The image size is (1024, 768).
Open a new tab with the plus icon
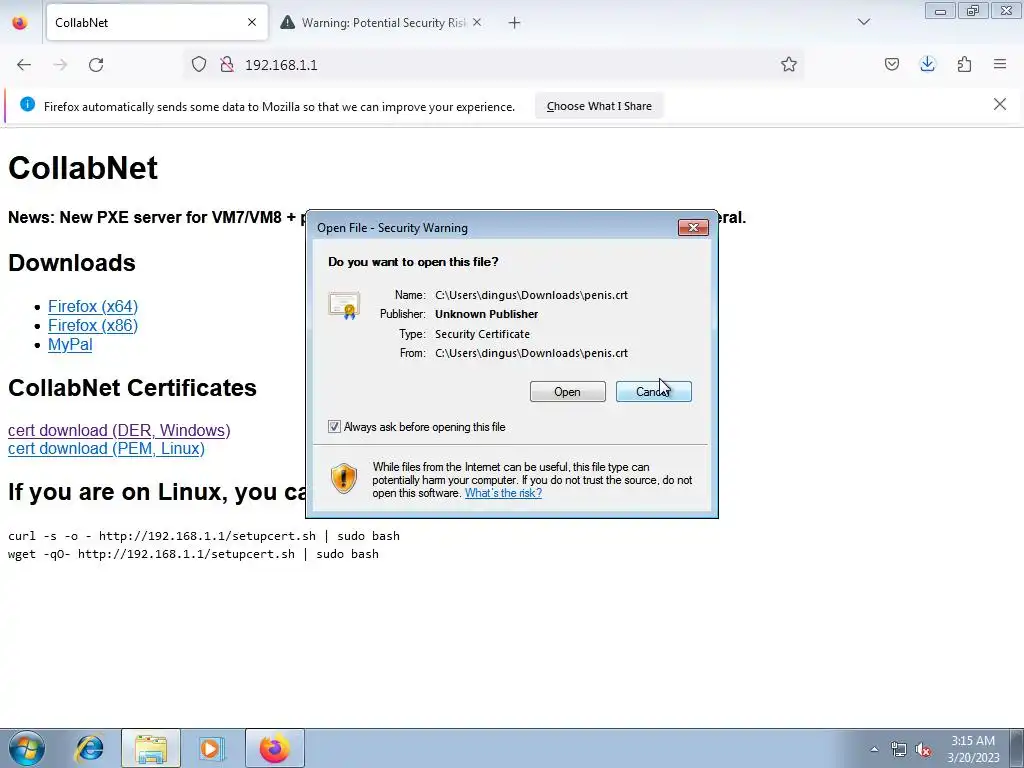point(515,23)
